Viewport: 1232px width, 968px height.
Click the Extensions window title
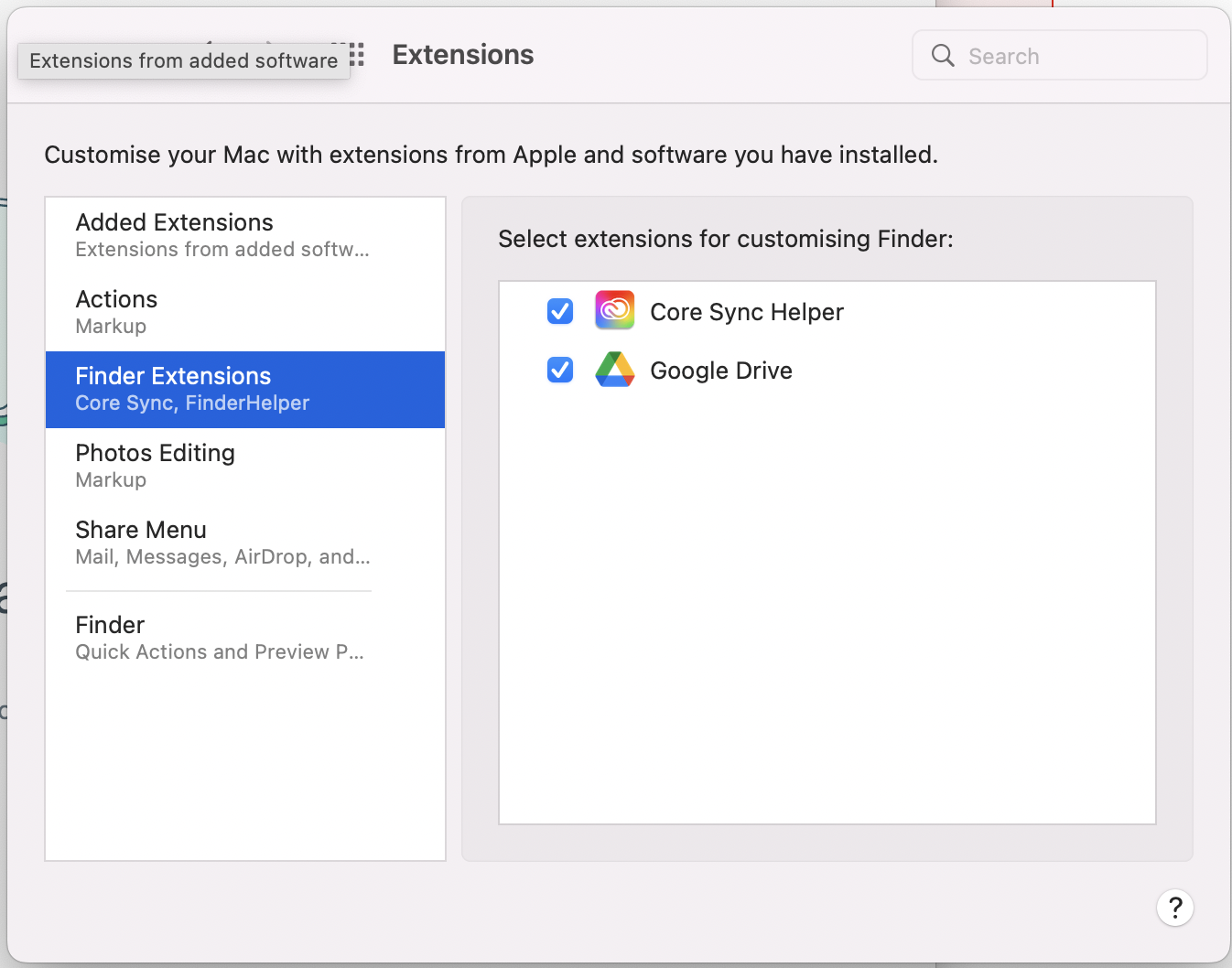point(463,55)
